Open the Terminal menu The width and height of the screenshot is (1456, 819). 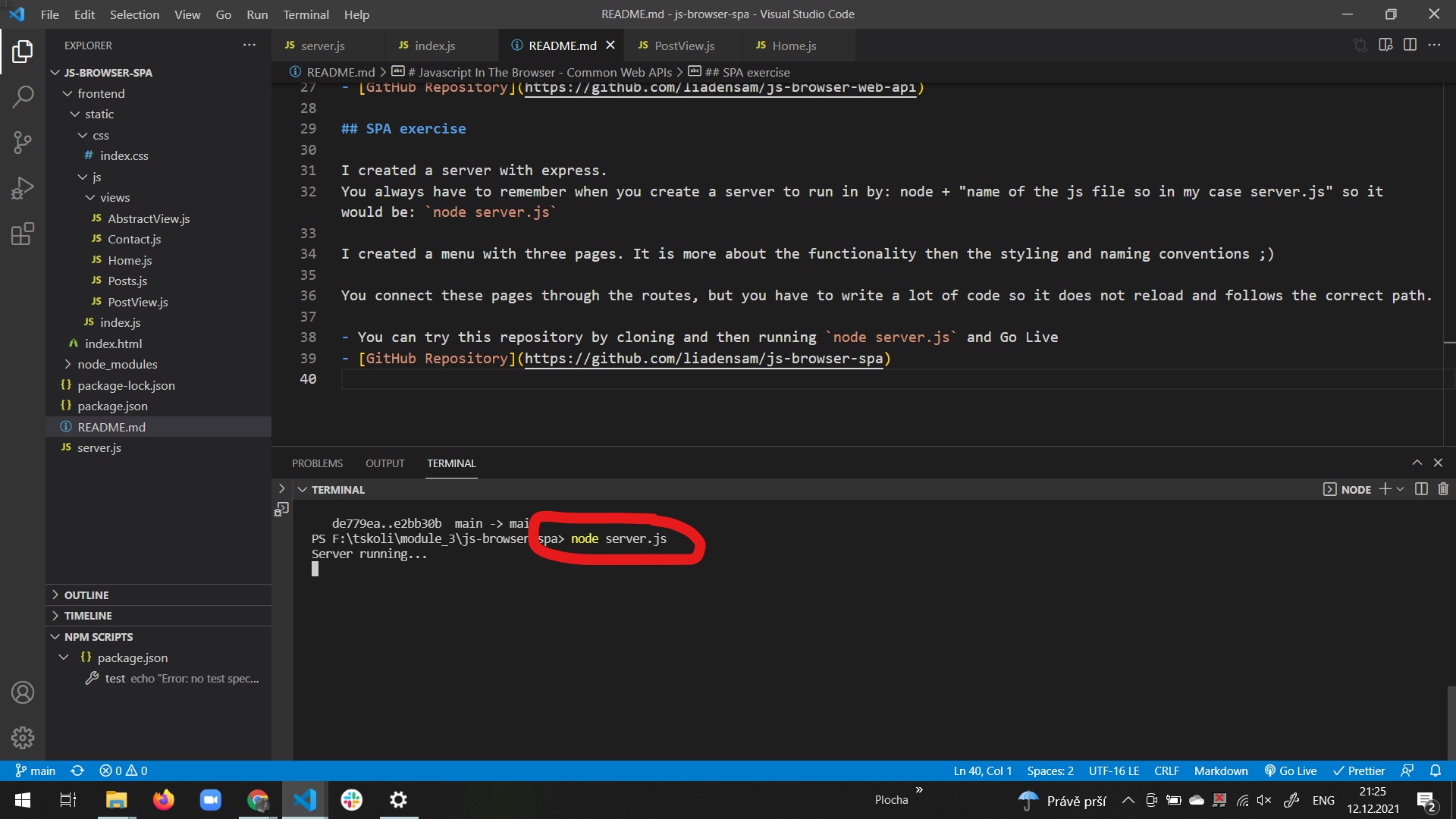coord(306,14)
